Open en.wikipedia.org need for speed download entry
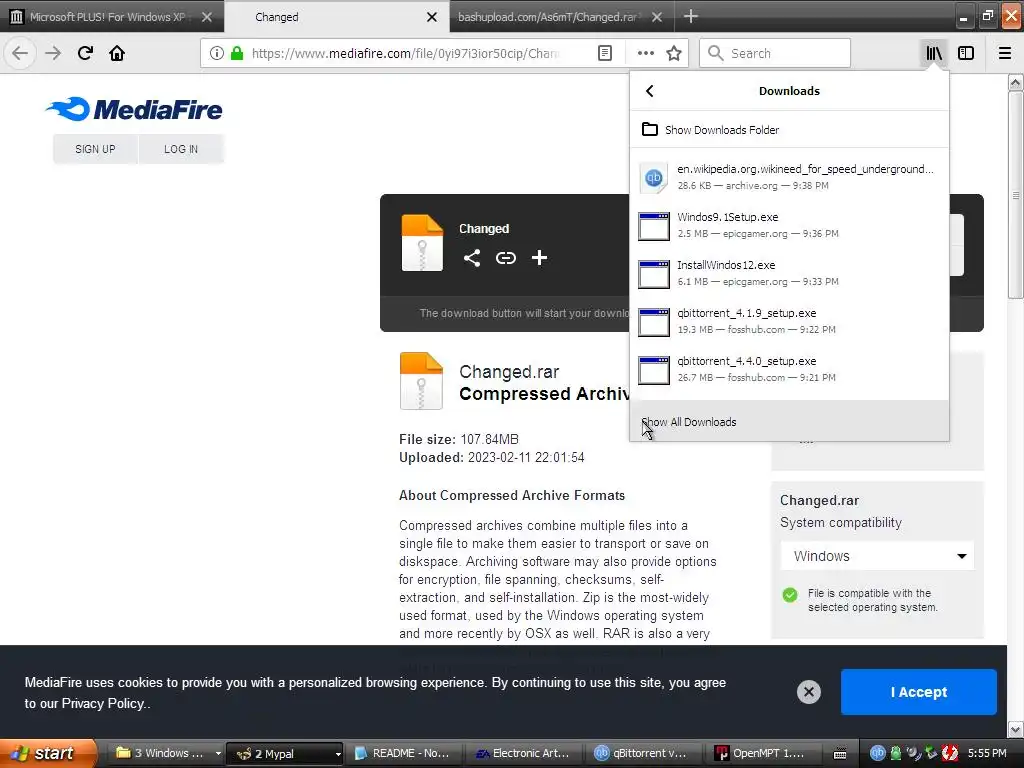This screenshot has width=1024, height=768. pos(790,177)
